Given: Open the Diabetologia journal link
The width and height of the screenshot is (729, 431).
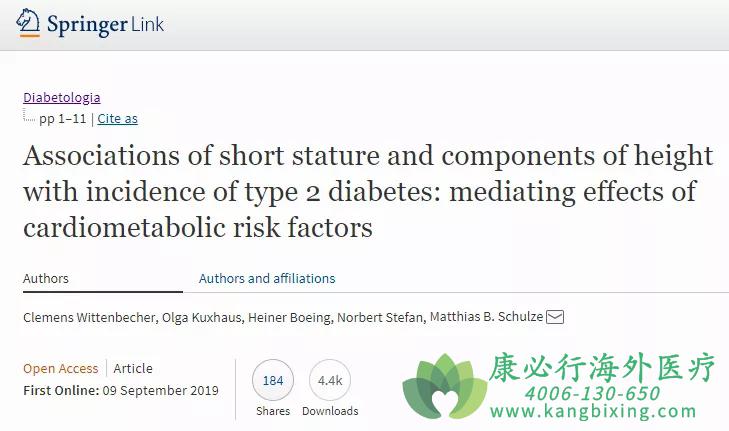Looking at the screenshot, I should [62, 98].
